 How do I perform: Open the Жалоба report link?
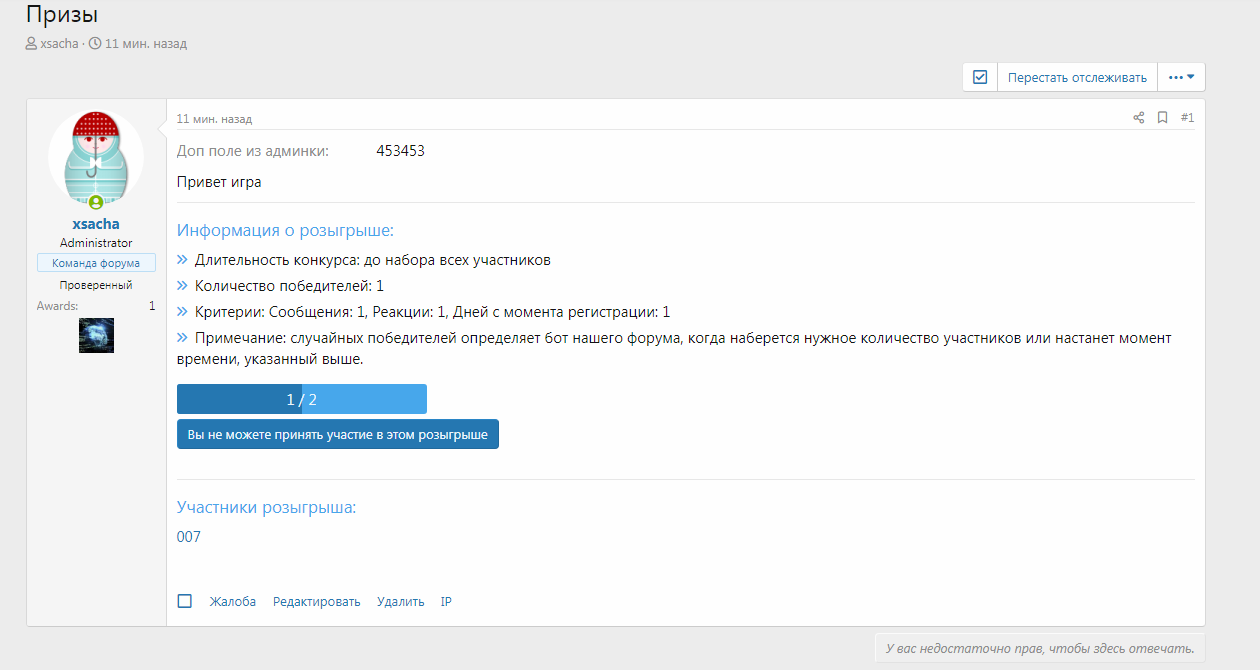[x=232, y=602]
